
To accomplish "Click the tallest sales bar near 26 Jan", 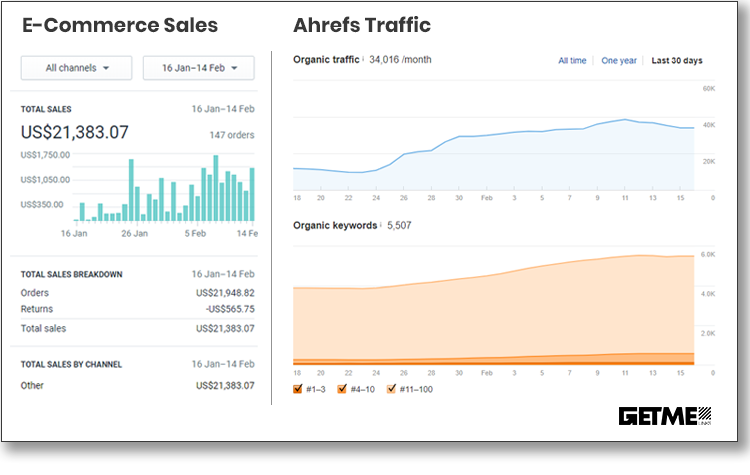I will coord(131,190).
